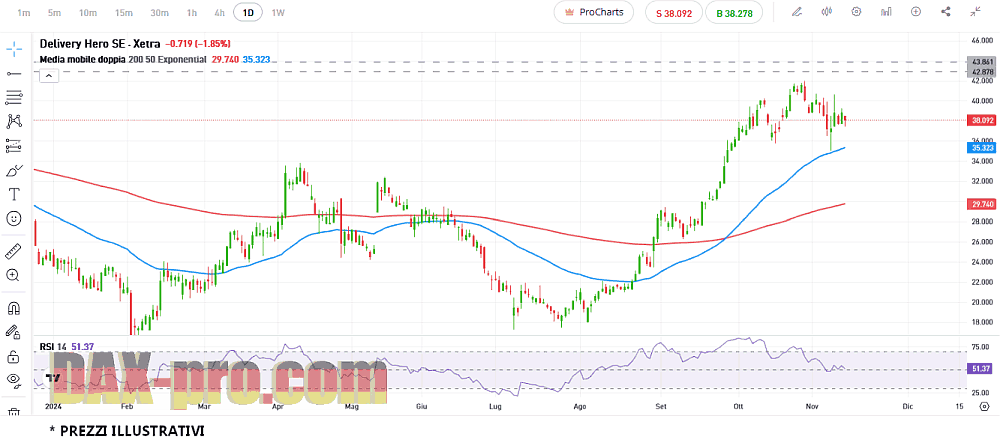
Task: Click the blue 35.323 EMA price label
Action: click(982, 148)
